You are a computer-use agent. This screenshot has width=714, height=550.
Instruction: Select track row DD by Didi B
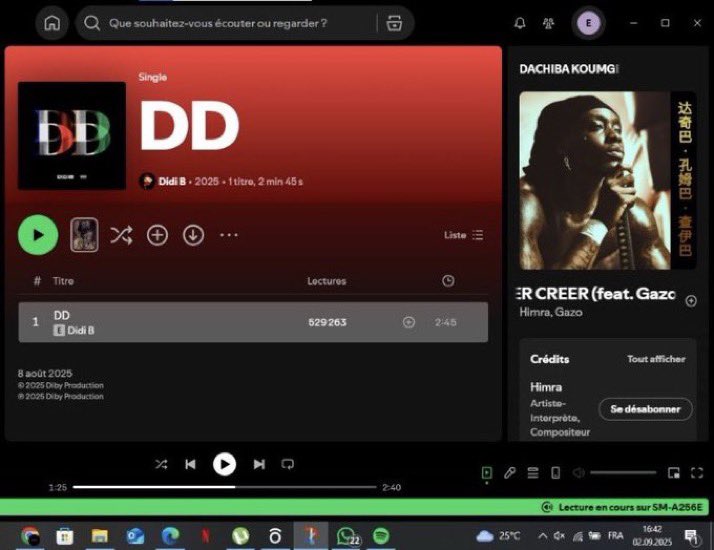pyautogui.click(x=253, y=322)
